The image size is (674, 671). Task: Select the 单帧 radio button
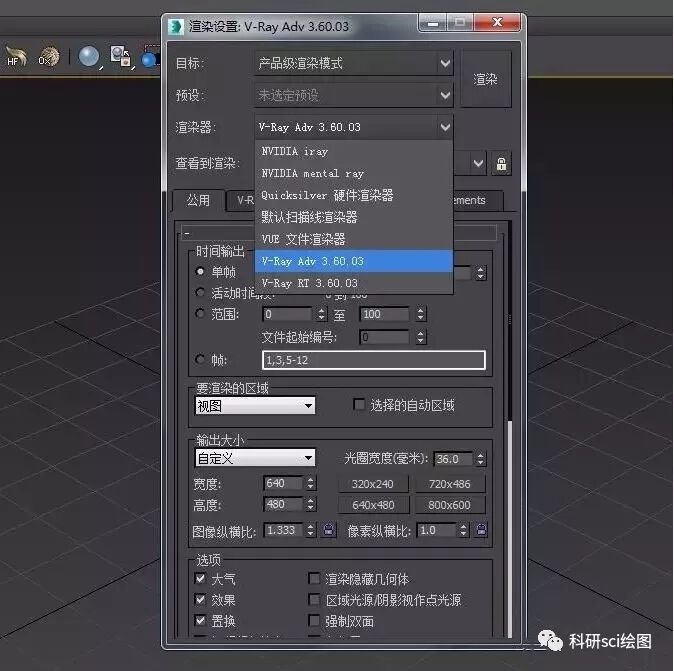[x=200, y=271]
